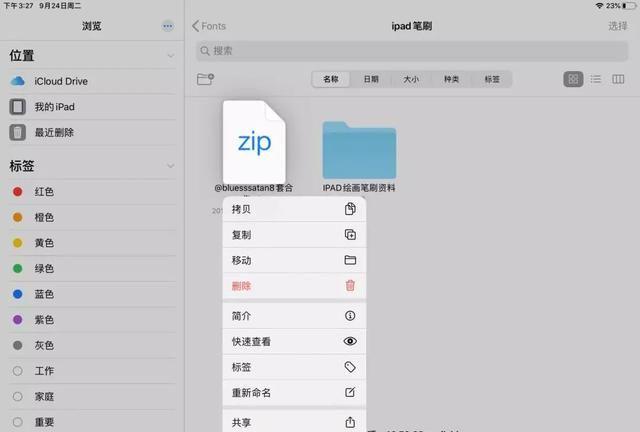This screenshot has height=432, width=640.
Task: Select the gray tag dot 灰色
Action: tap(18, 345)
